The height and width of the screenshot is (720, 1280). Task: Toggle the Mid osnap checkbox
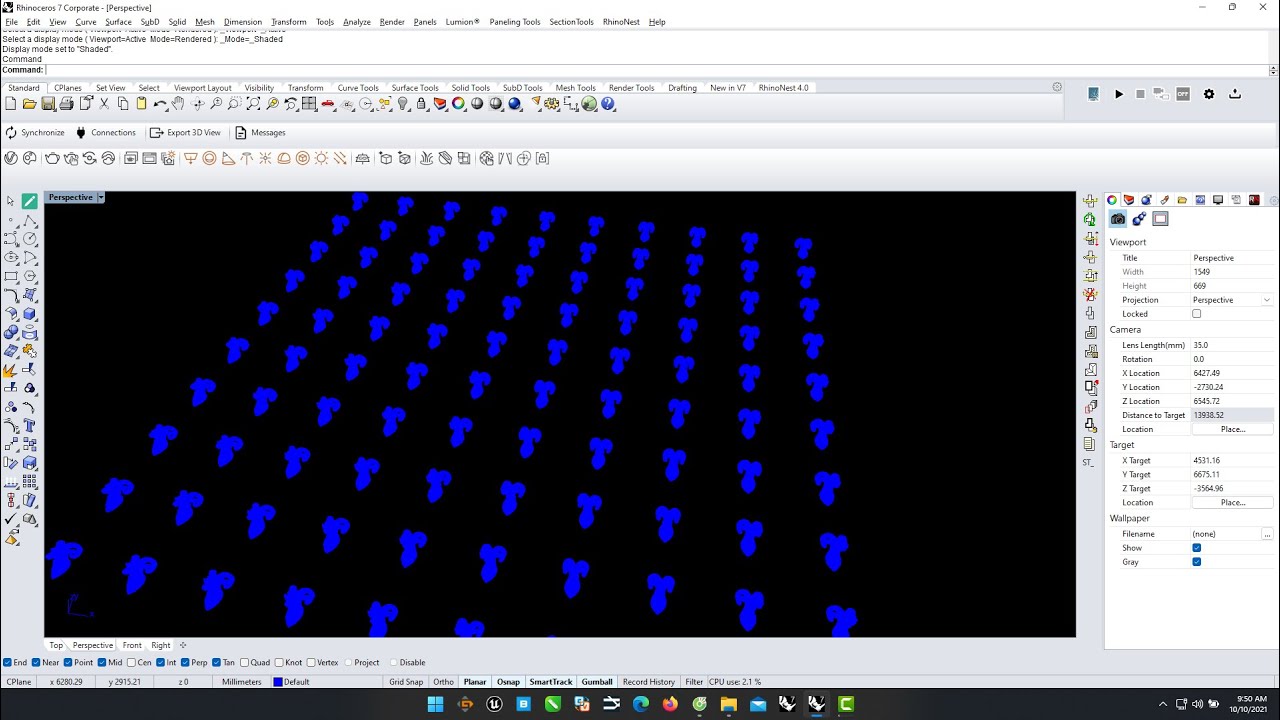(102, 662)
